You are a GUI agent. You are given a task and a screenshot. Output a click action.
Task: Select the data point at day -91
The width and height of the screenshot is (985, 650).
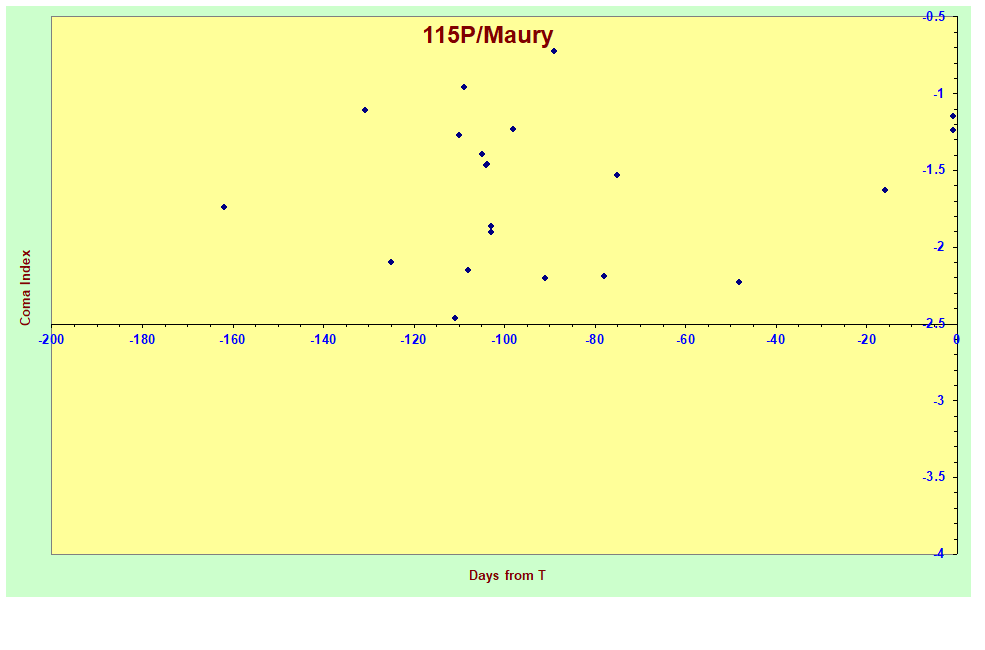[545, 278]
